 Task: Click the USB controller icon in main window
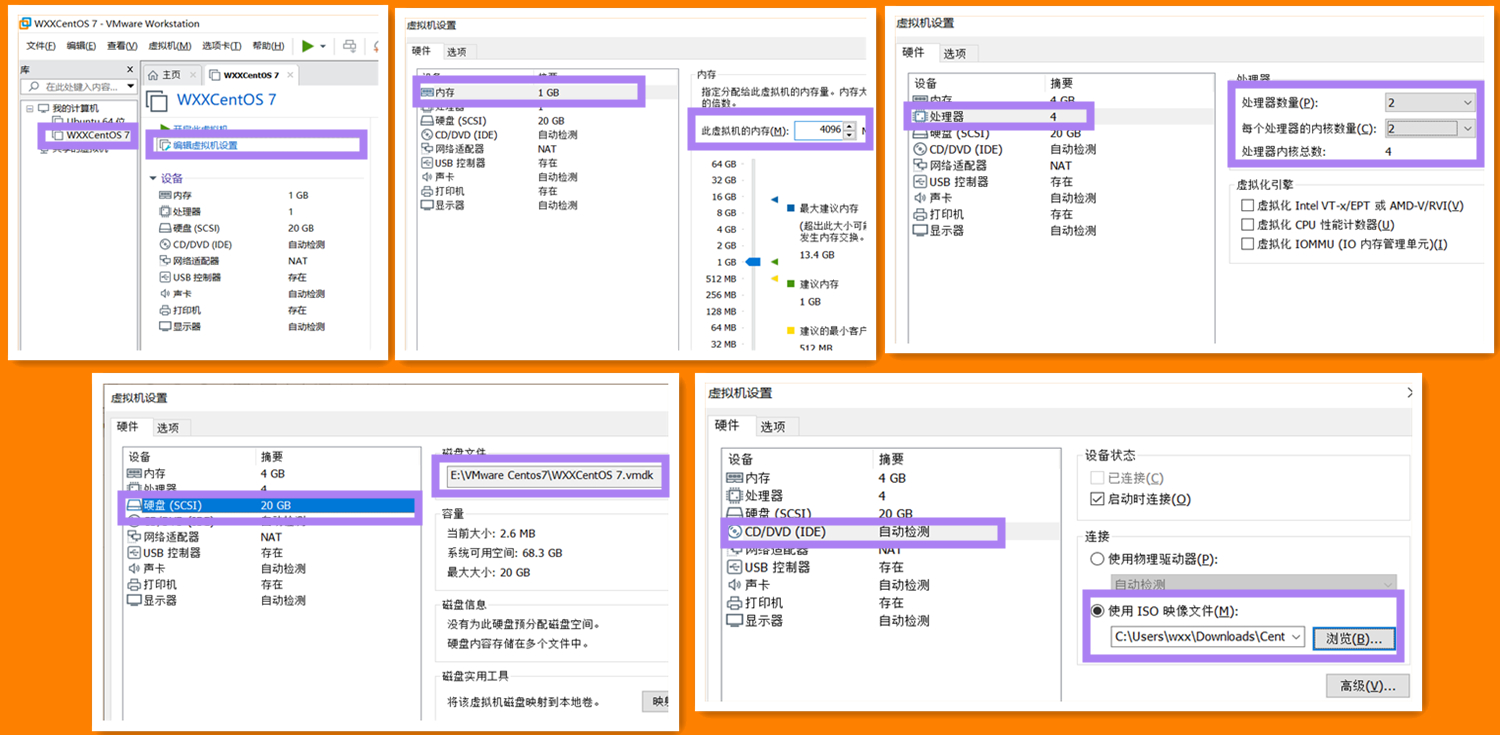pyautogui.click(x=165, y=277)
